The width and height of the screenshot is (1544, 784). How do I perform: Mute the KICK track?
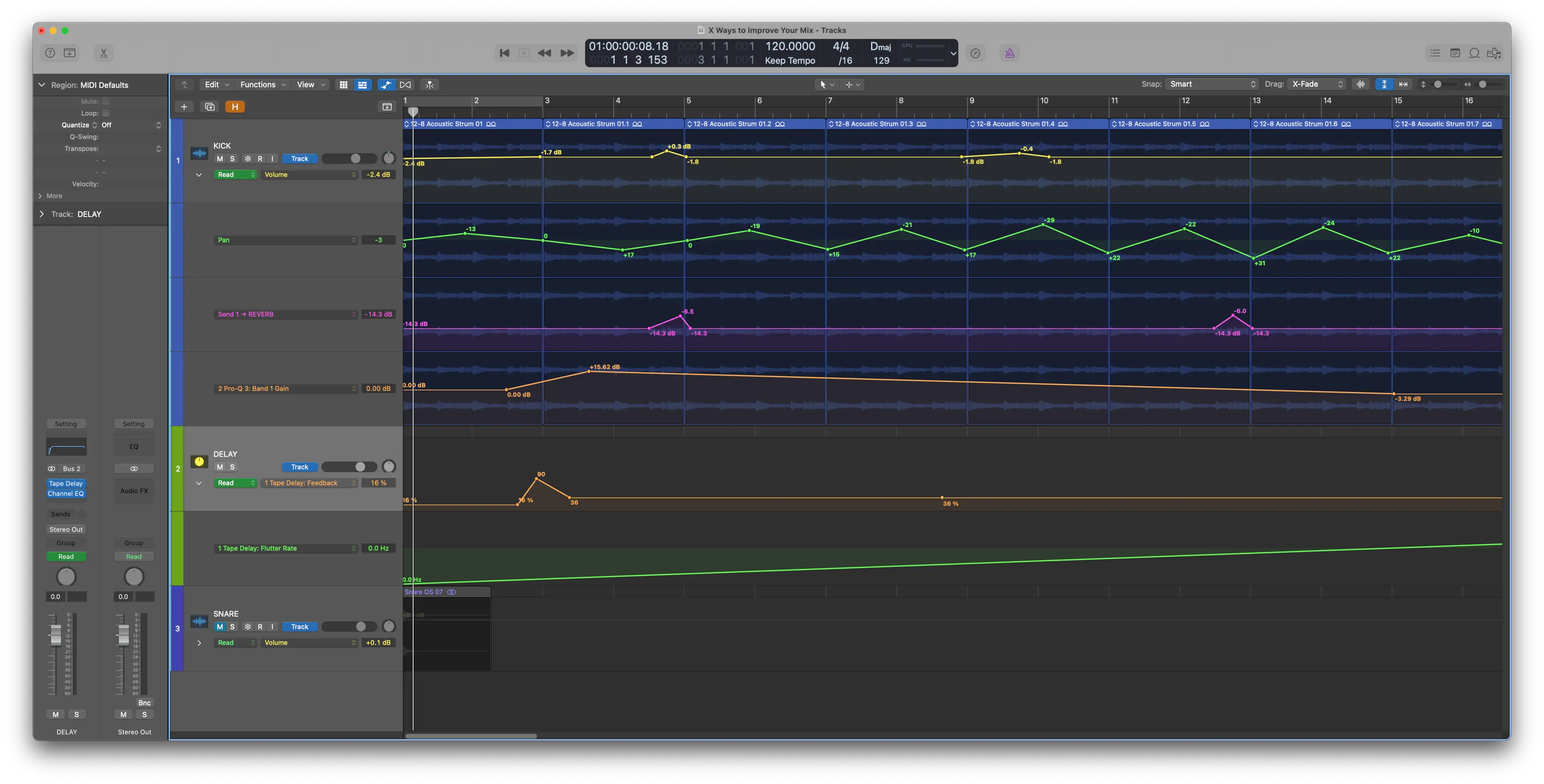219,158
